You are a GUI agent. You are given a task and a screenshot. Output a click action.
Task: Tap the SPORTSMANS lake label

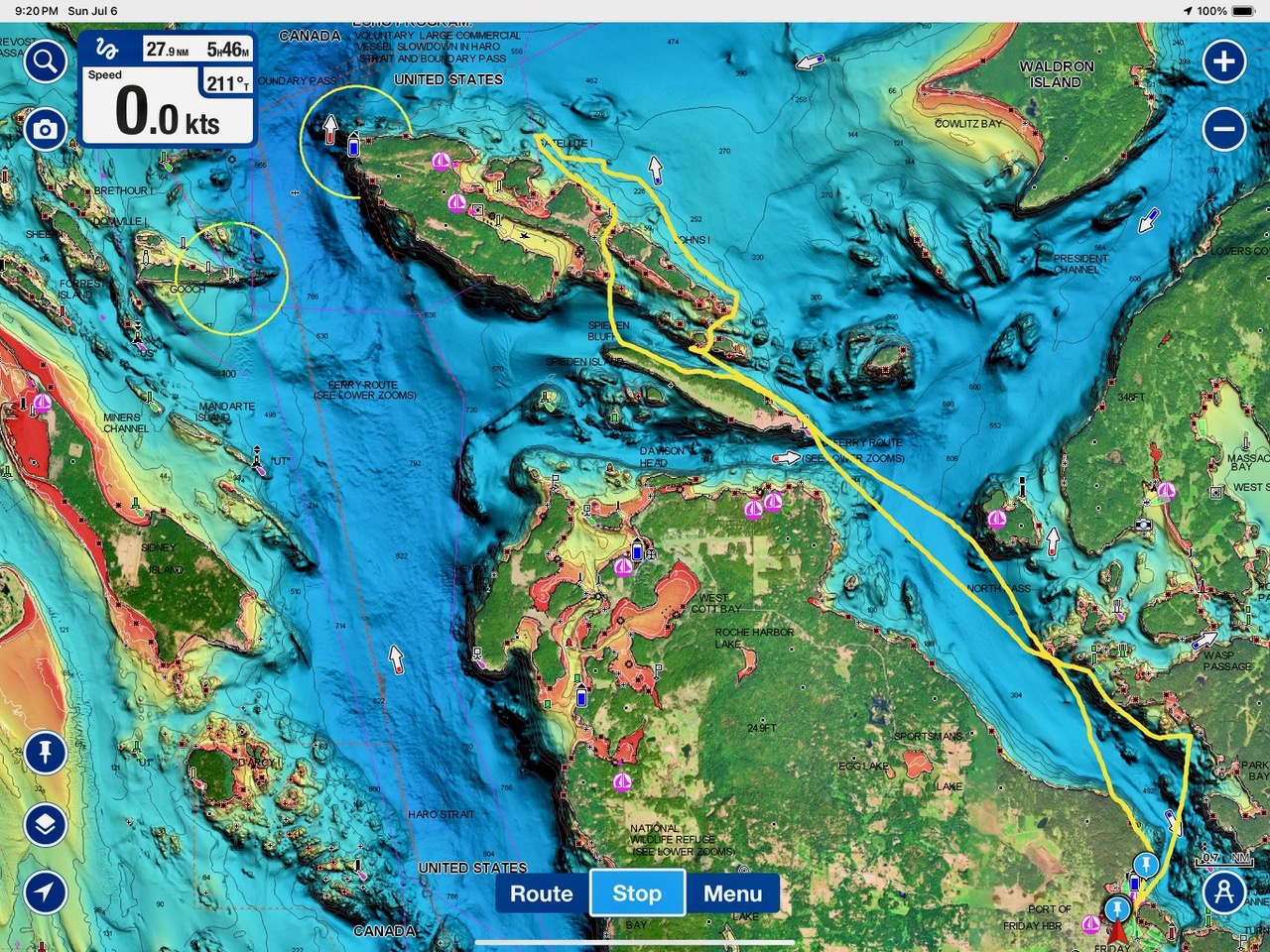point(929,736)
